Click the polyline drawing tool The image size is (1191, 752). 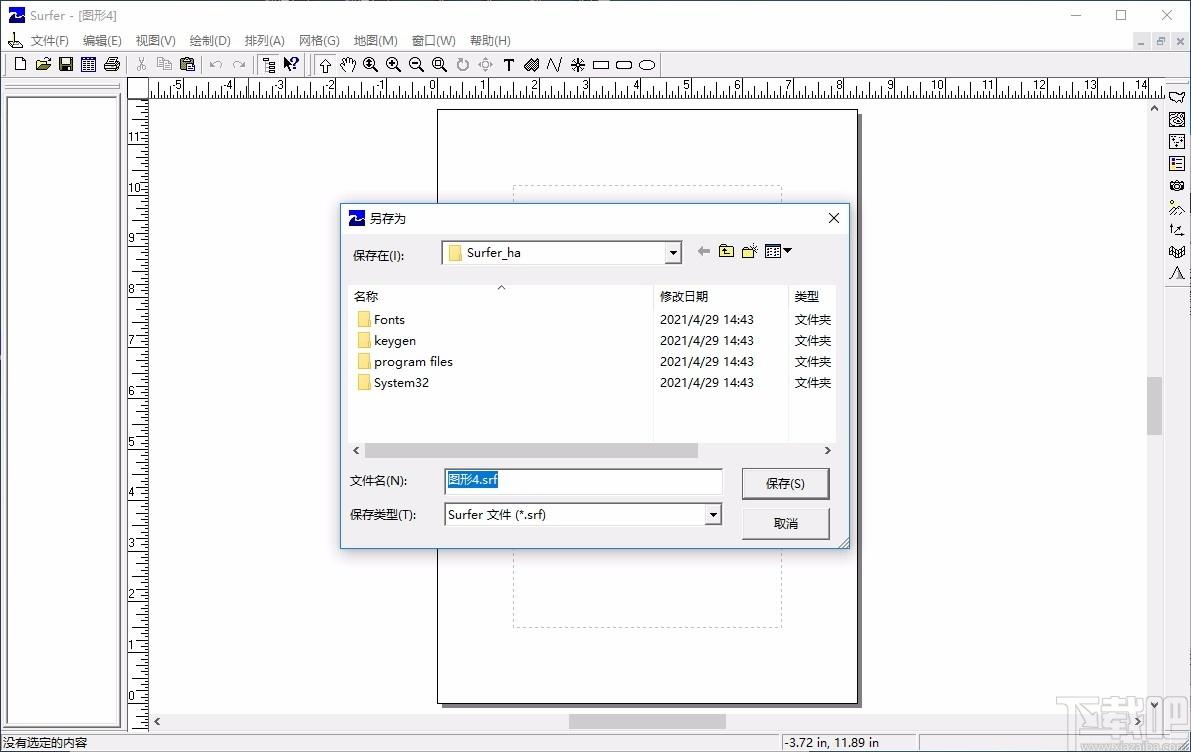point(554,65)
